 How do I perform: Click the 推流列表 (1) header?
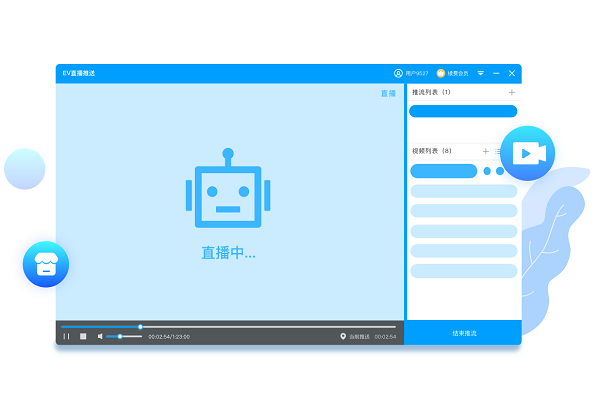tap(431, 92)
